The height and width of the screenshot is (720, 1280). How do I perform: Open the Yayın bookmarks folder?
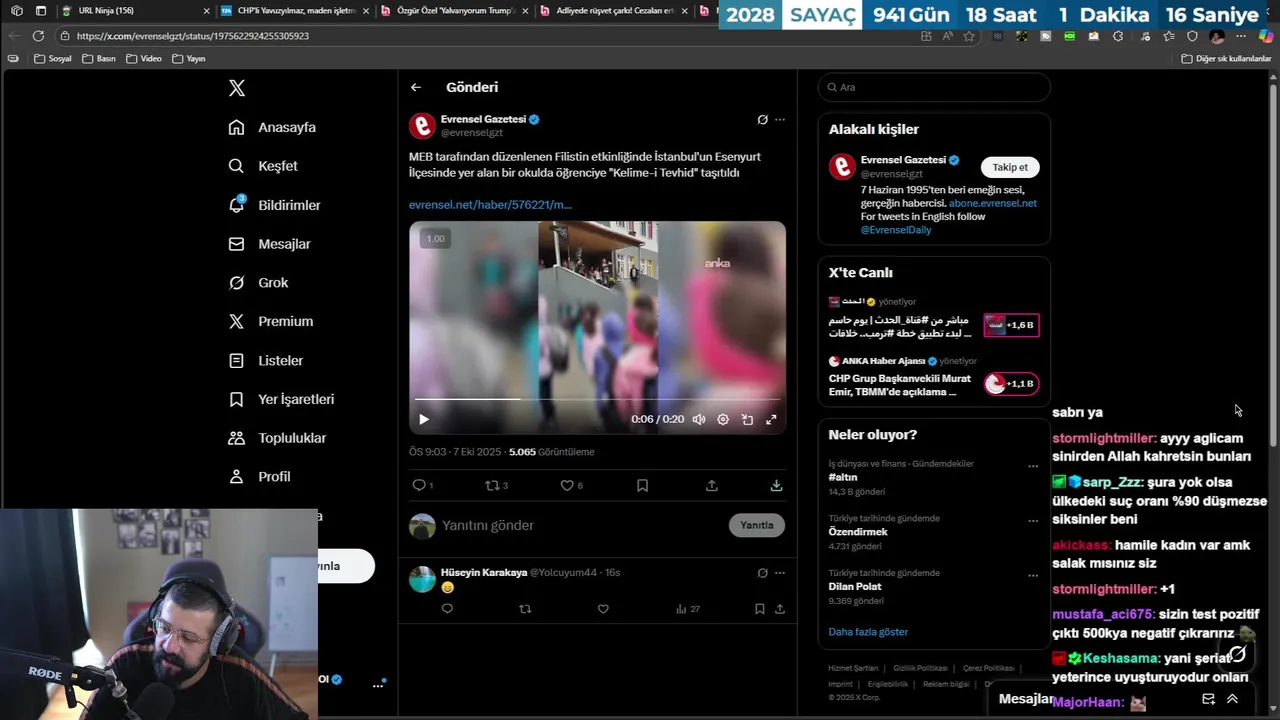point(189,59)
